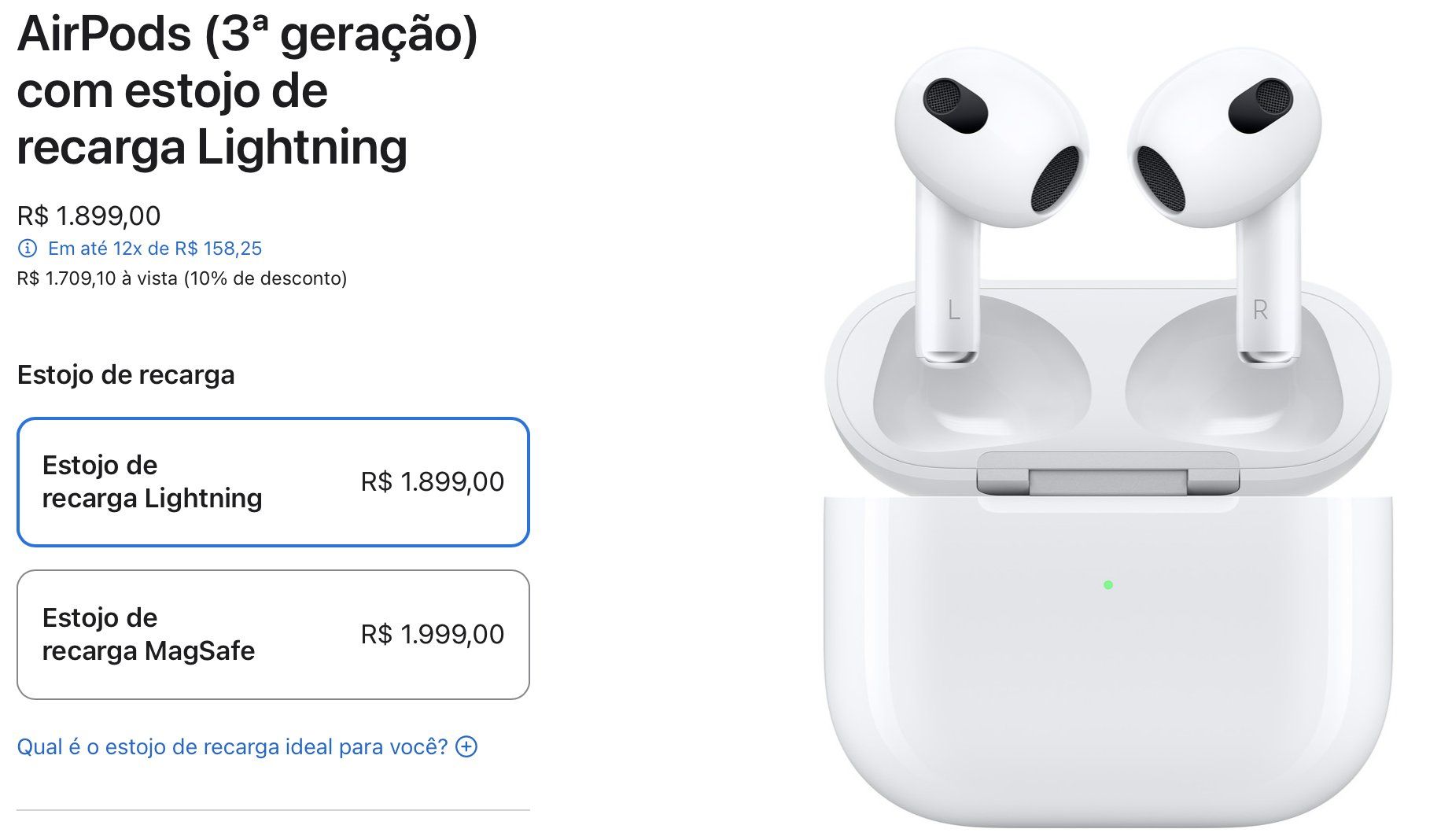Viewport: 1452px width, 840px height.
Task: Click the R$ 1.899,00 price inside Lightning option
Action: [x=432, y=481]
